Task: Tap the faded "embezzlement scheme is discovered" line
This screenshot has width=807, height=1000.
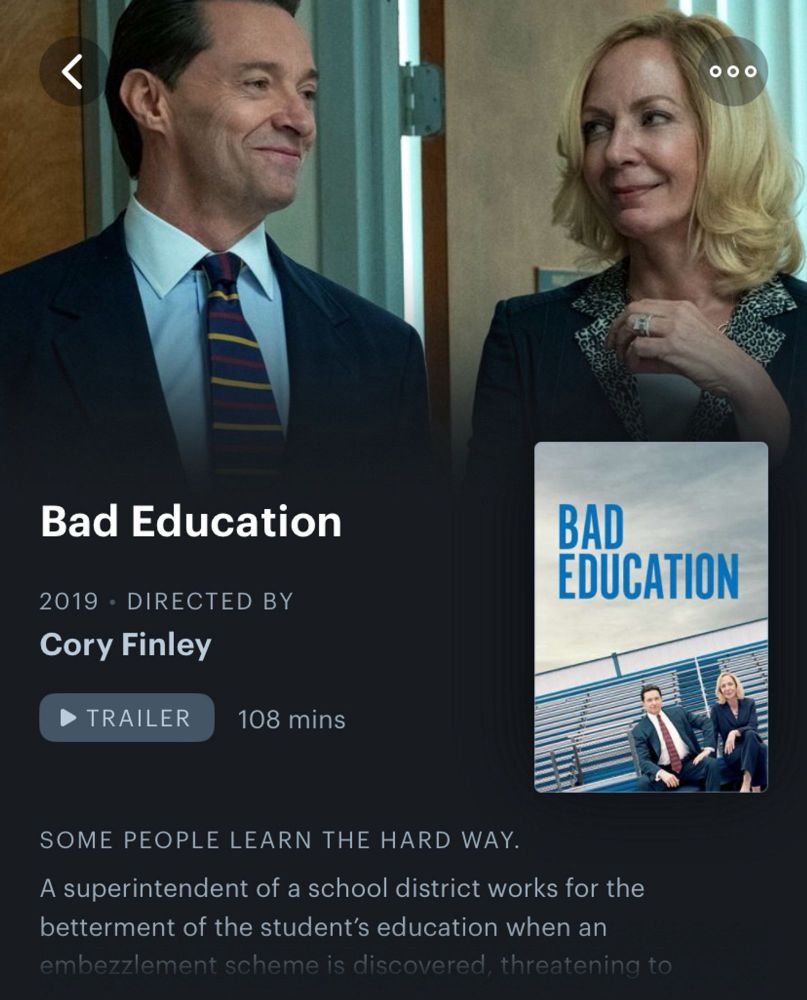Action: point(355,965)
